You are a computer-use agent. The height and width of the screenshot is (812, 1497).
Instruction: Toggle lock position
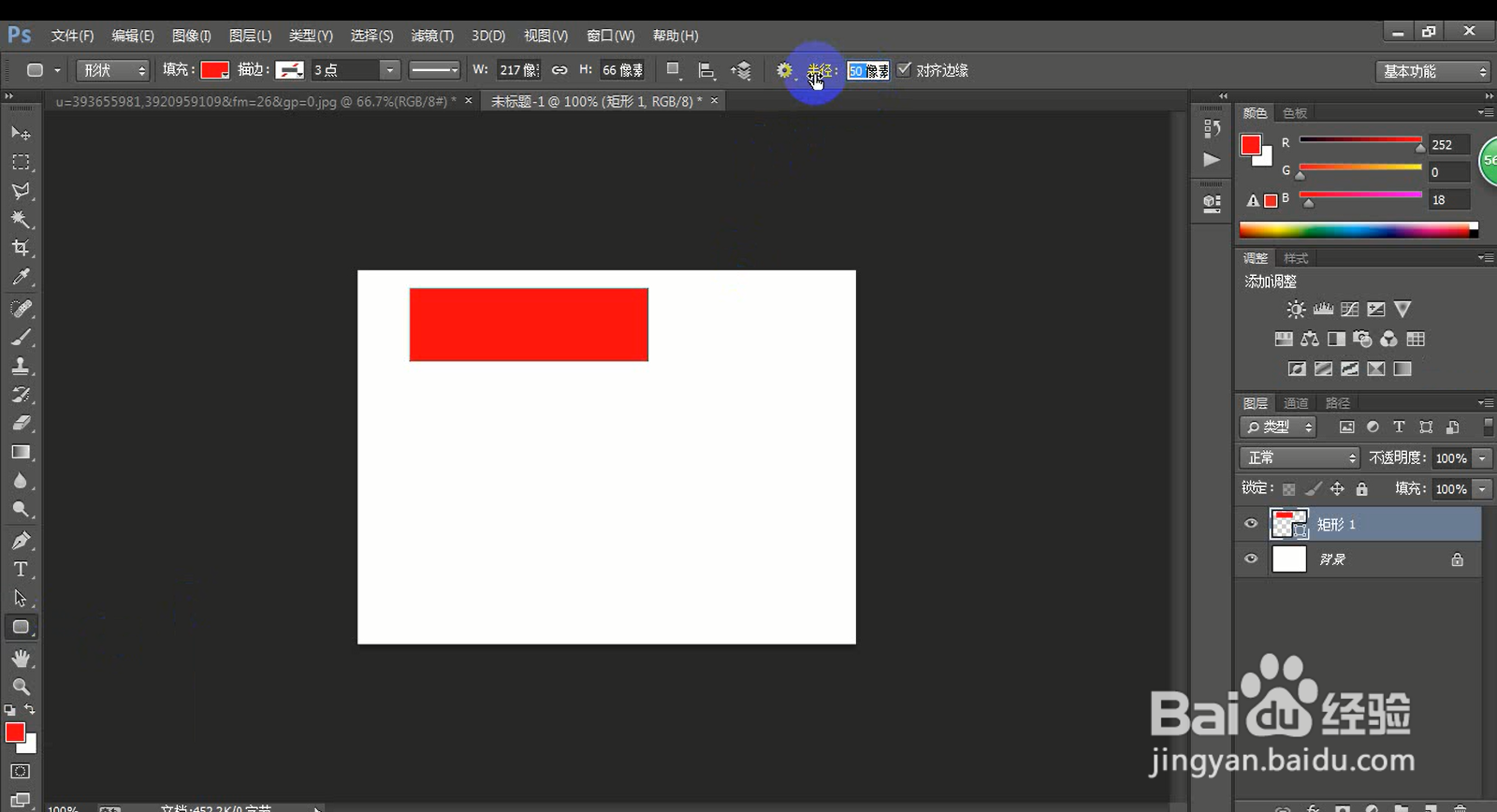coord(1338,489)
